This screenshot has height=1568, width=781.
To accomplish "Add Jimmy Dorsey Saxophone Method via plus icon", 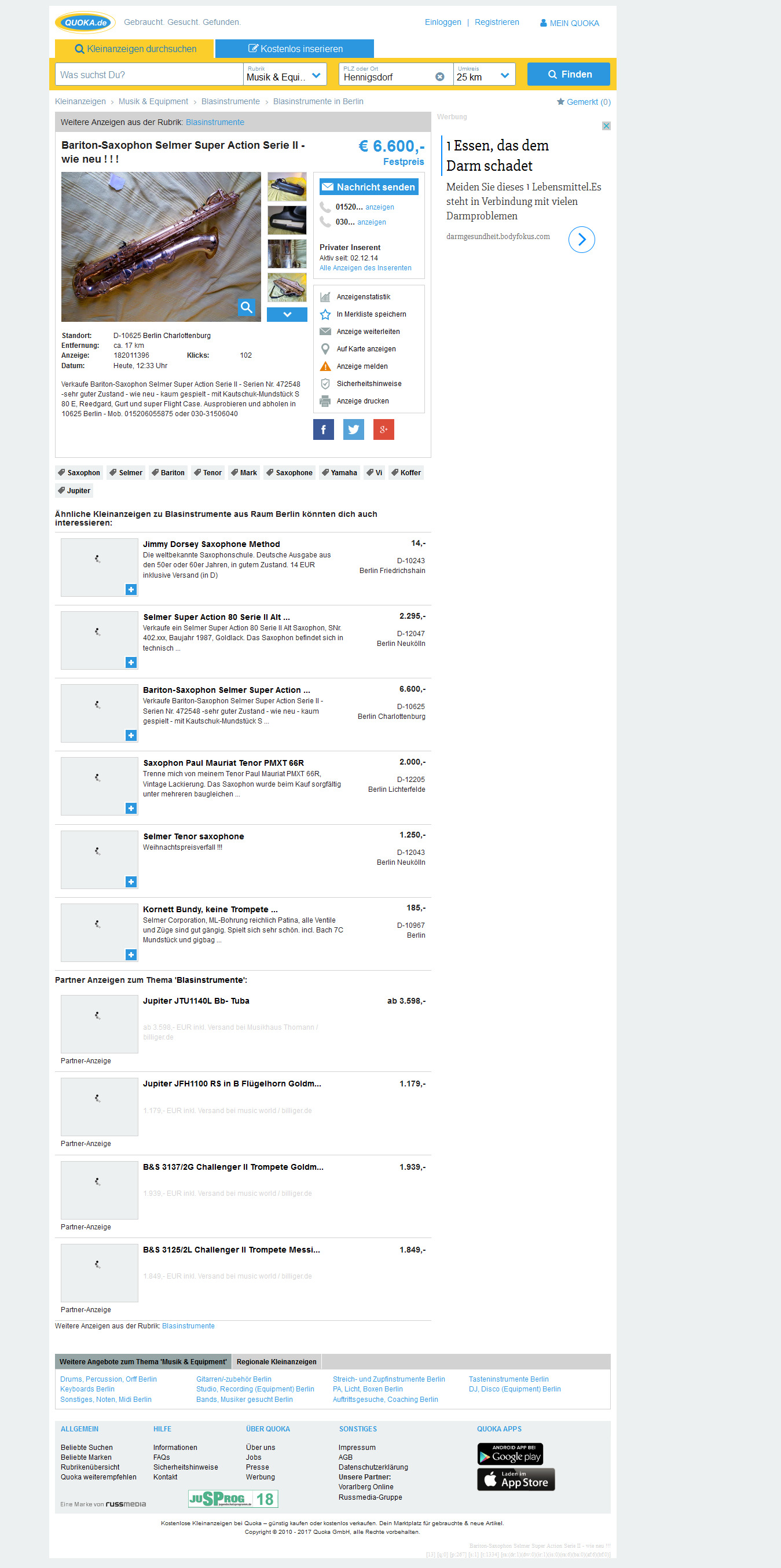I will tap(131, 589).
